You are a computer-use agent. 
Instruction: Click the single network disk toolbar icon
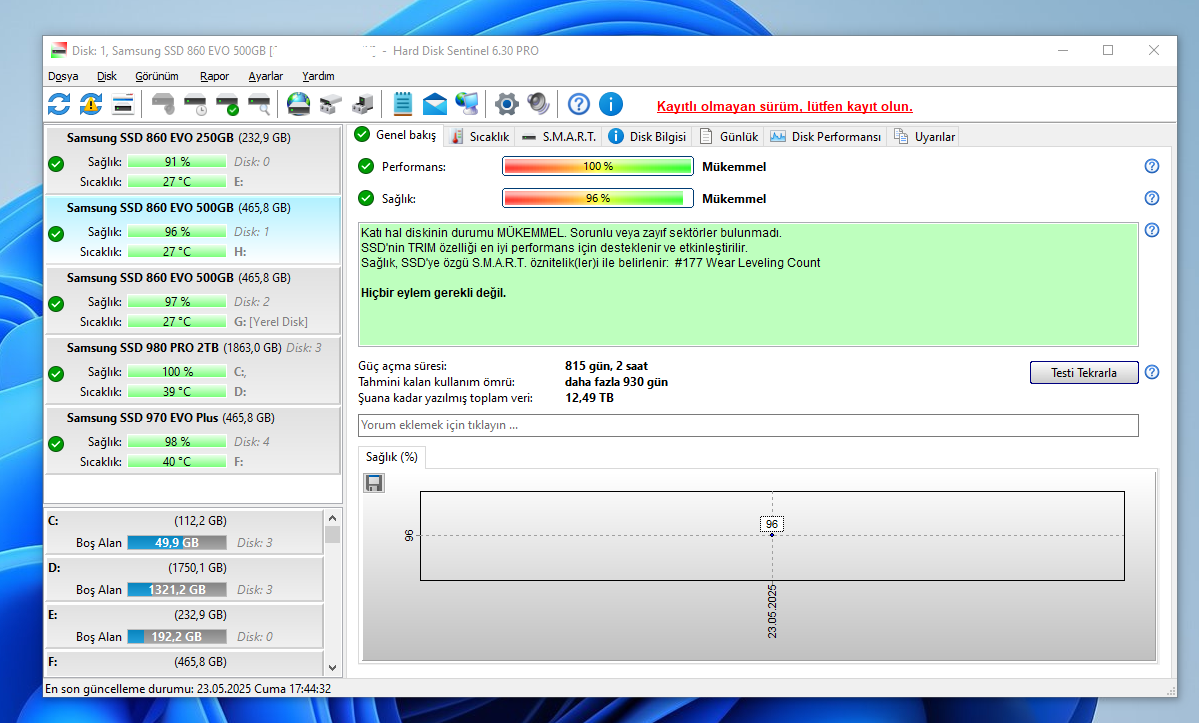click(x=330, y=104)
